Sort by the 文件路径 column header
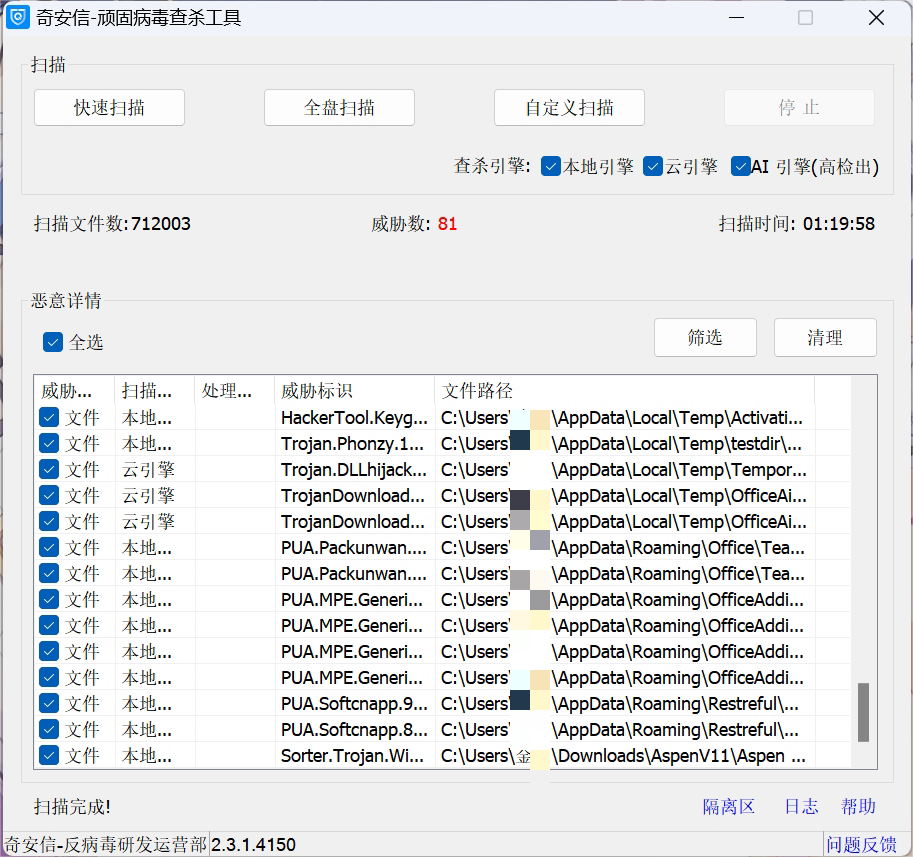 (625, 391)
